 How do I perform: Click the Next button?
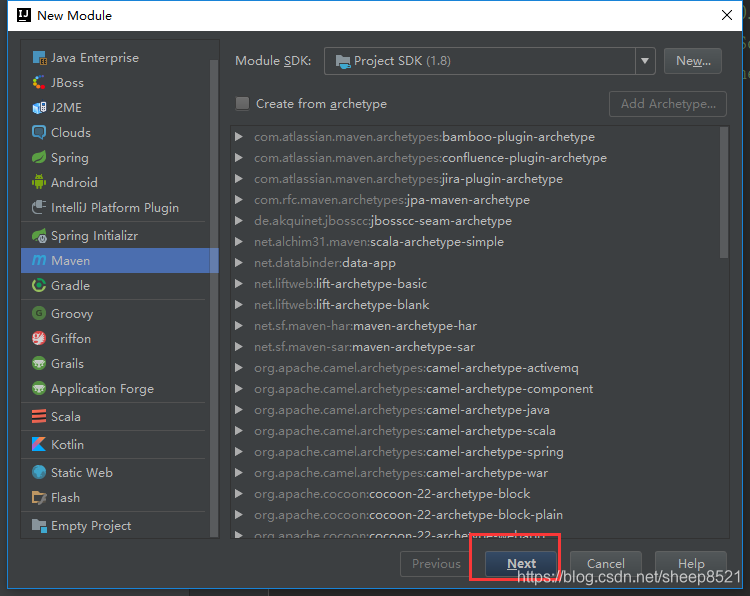pyautogui.click(x=521, y=563)
